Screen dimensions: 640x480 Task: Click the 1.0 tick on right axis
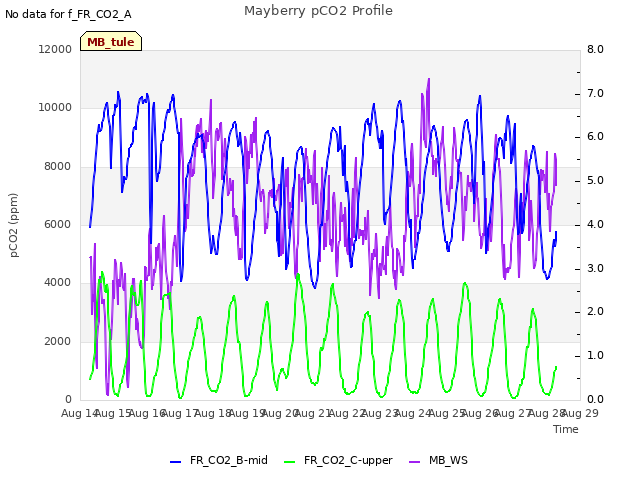(596, 356)
